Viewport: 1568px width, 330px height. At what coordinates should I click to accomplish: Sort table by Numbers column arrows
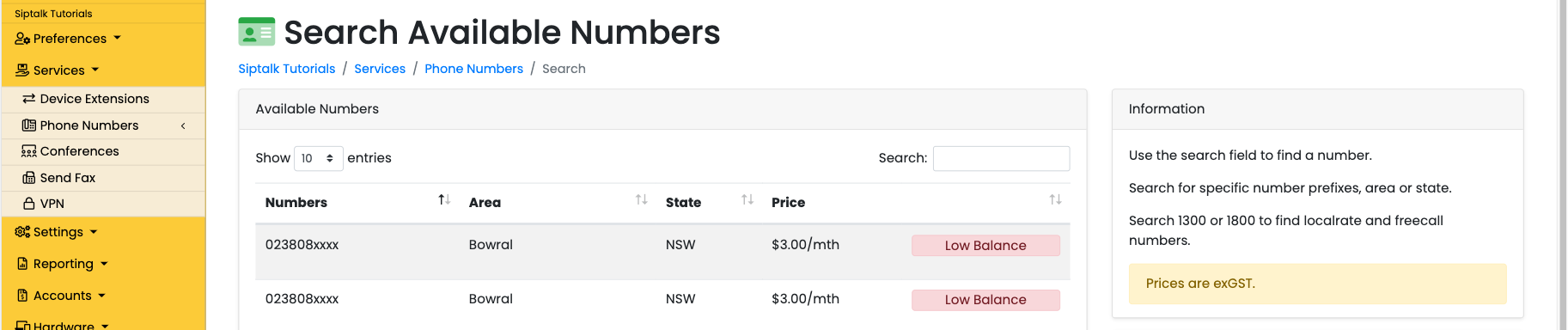pos(444,200)
